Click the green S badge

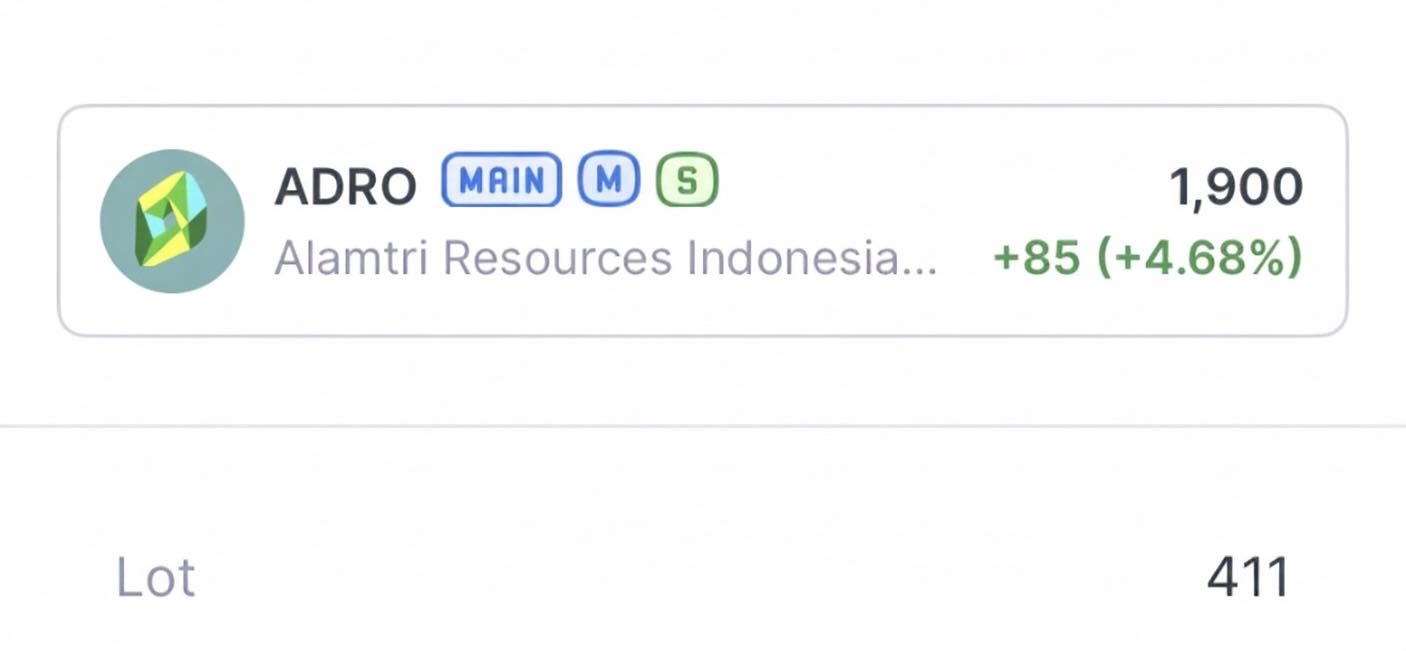[687, 181]
